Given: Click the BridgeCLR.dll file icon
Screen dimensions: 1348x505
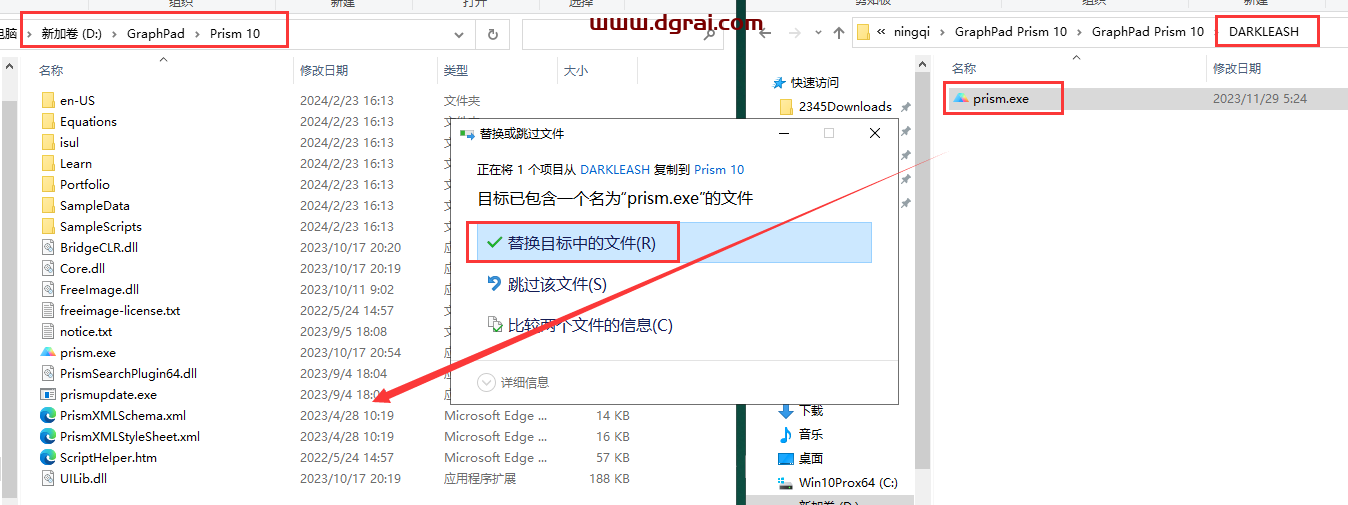Looking at the screenshot, I should click(x=48, y=247).
